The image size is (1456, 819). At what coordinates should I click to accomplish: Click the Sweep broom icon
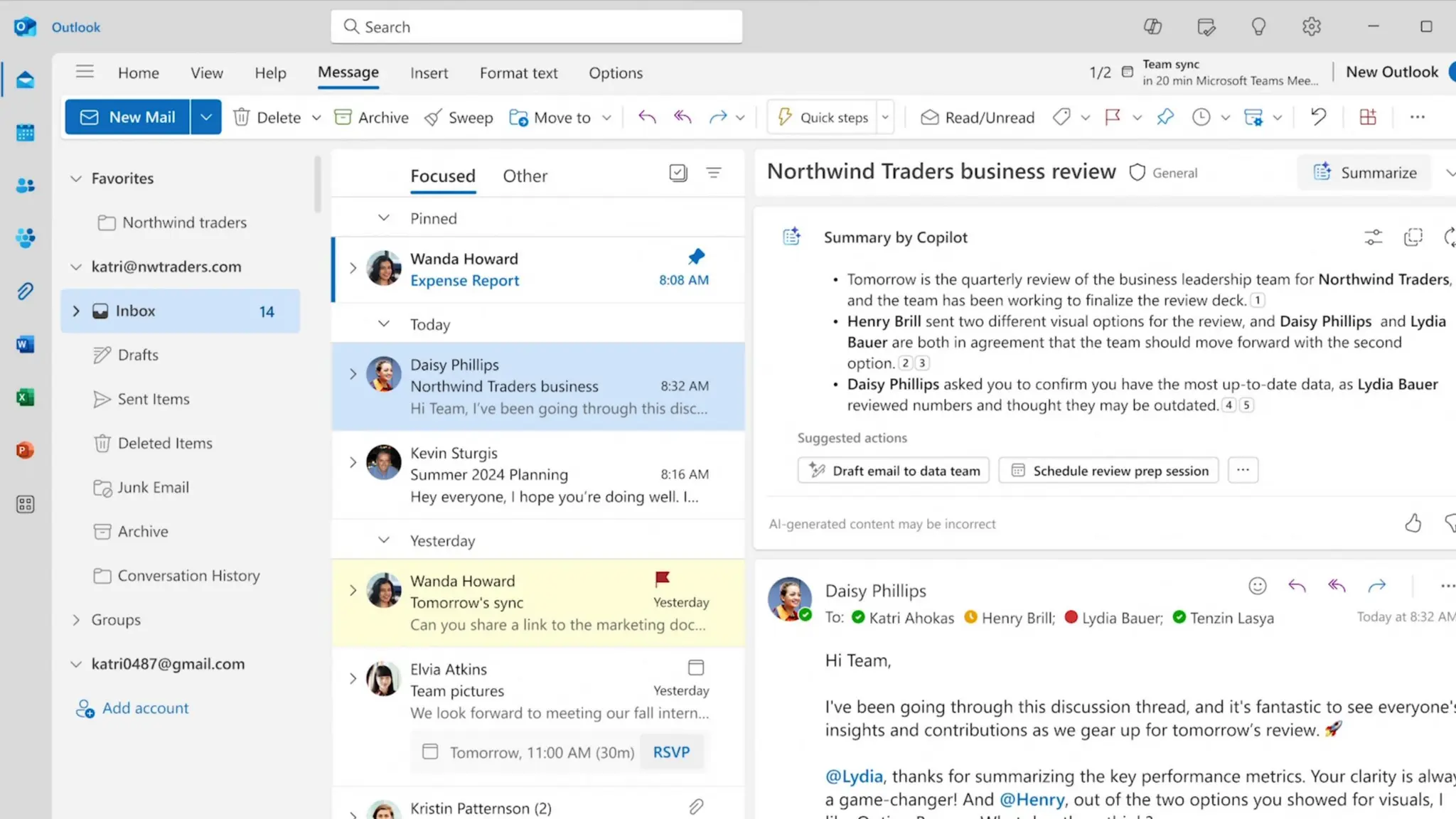(x=433, y=117)
